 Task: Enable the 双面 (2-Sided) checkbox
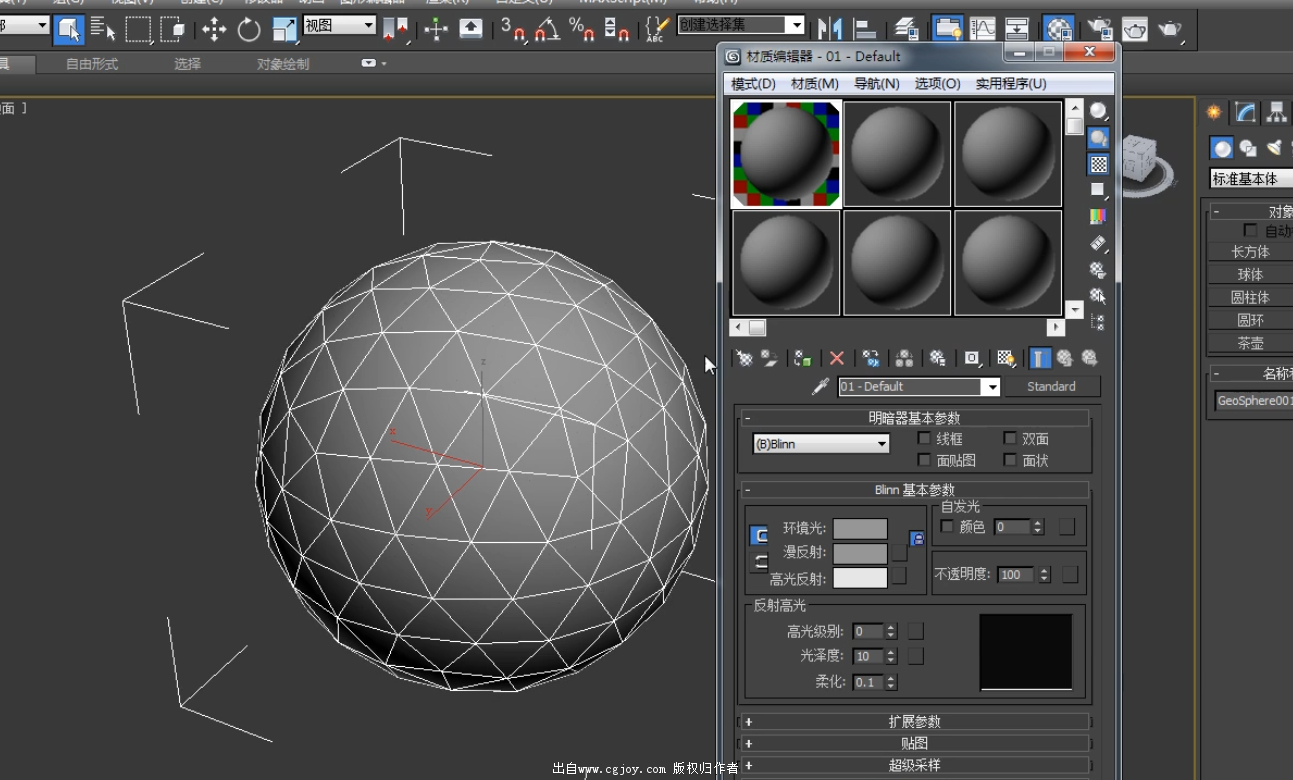[x=1010, y=439]
